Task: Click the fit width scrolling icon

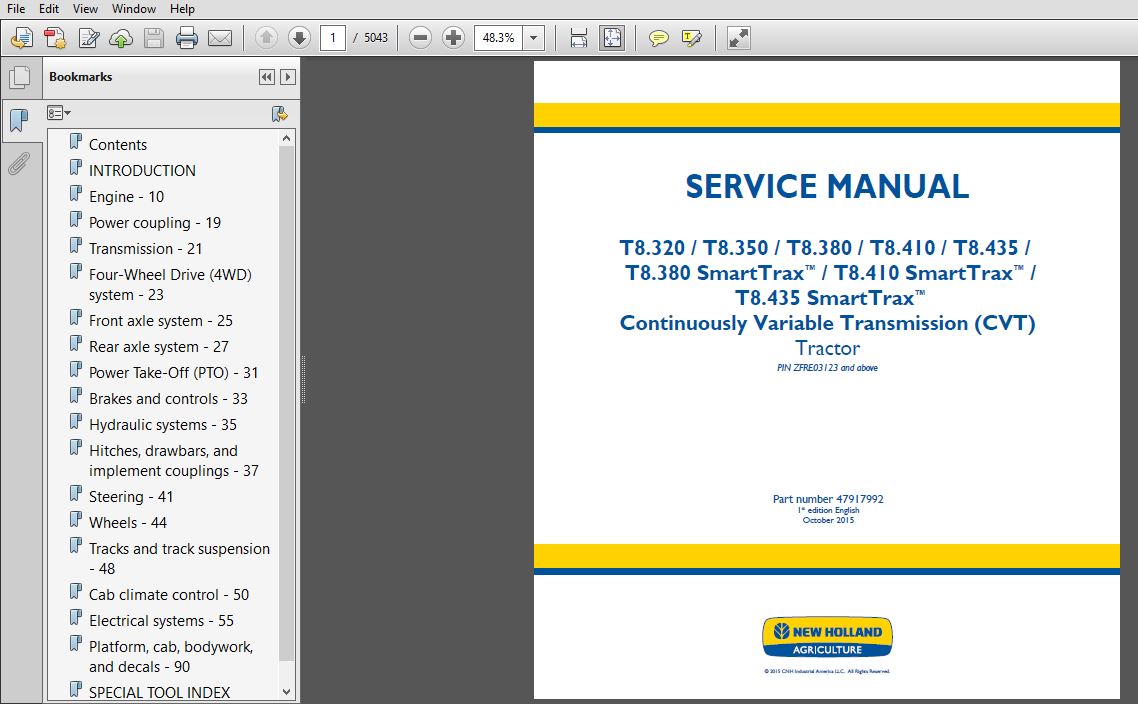Action: [578, 38]
